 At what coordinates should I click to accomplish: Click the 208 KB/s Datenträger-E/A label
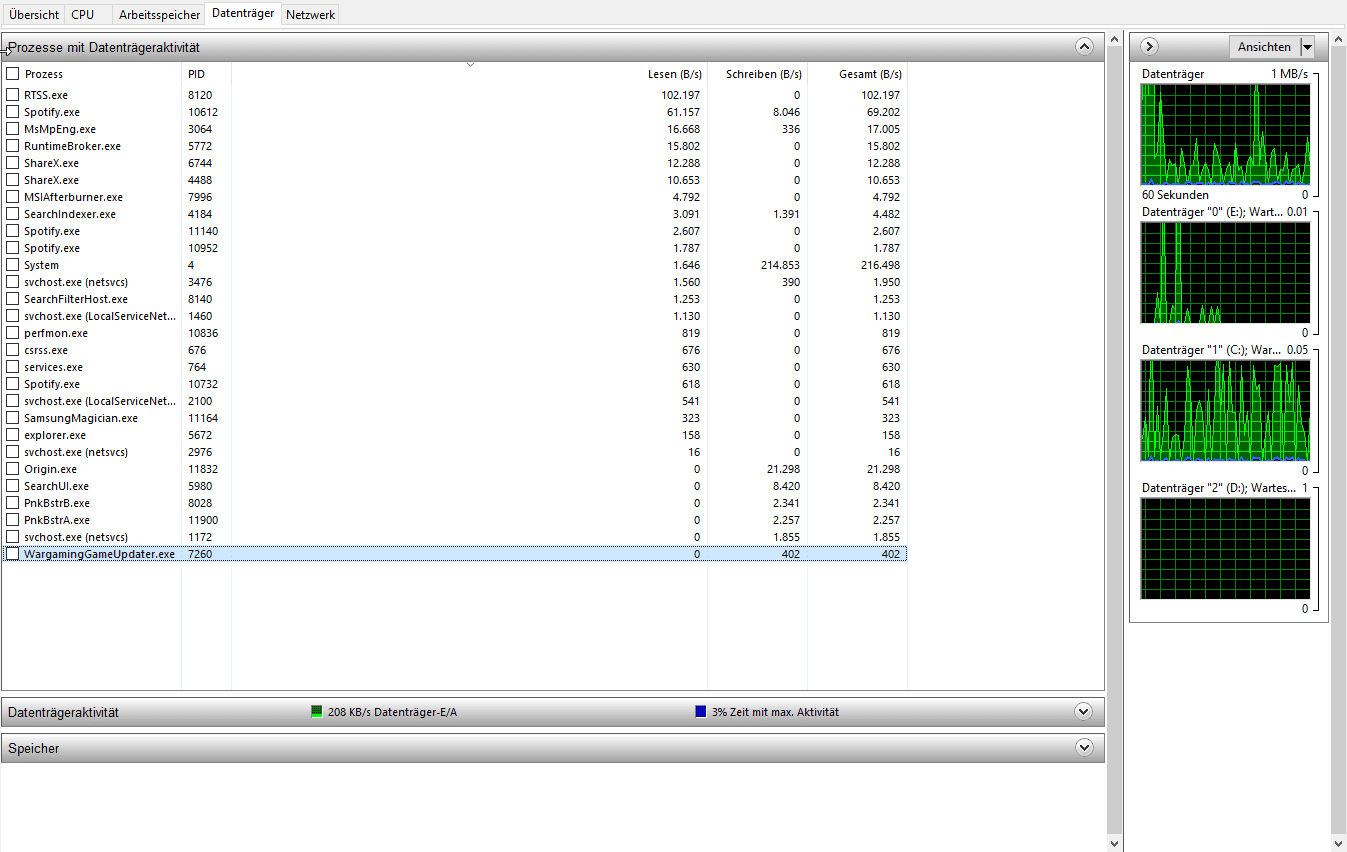[x=392, y=712]
